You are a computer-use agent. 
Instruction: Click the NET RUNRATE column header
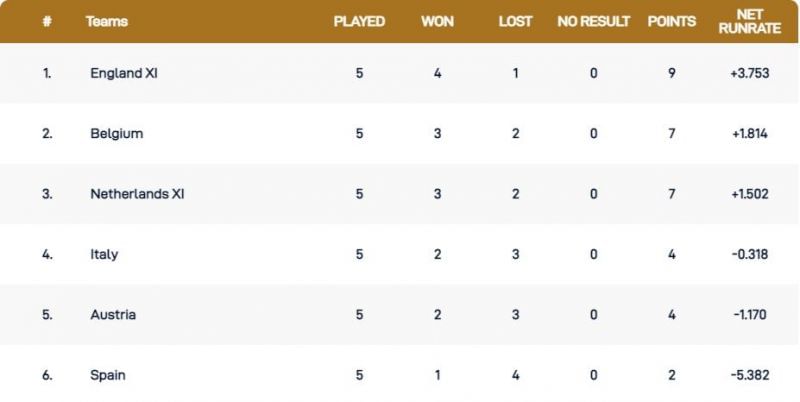pos(749,21)
